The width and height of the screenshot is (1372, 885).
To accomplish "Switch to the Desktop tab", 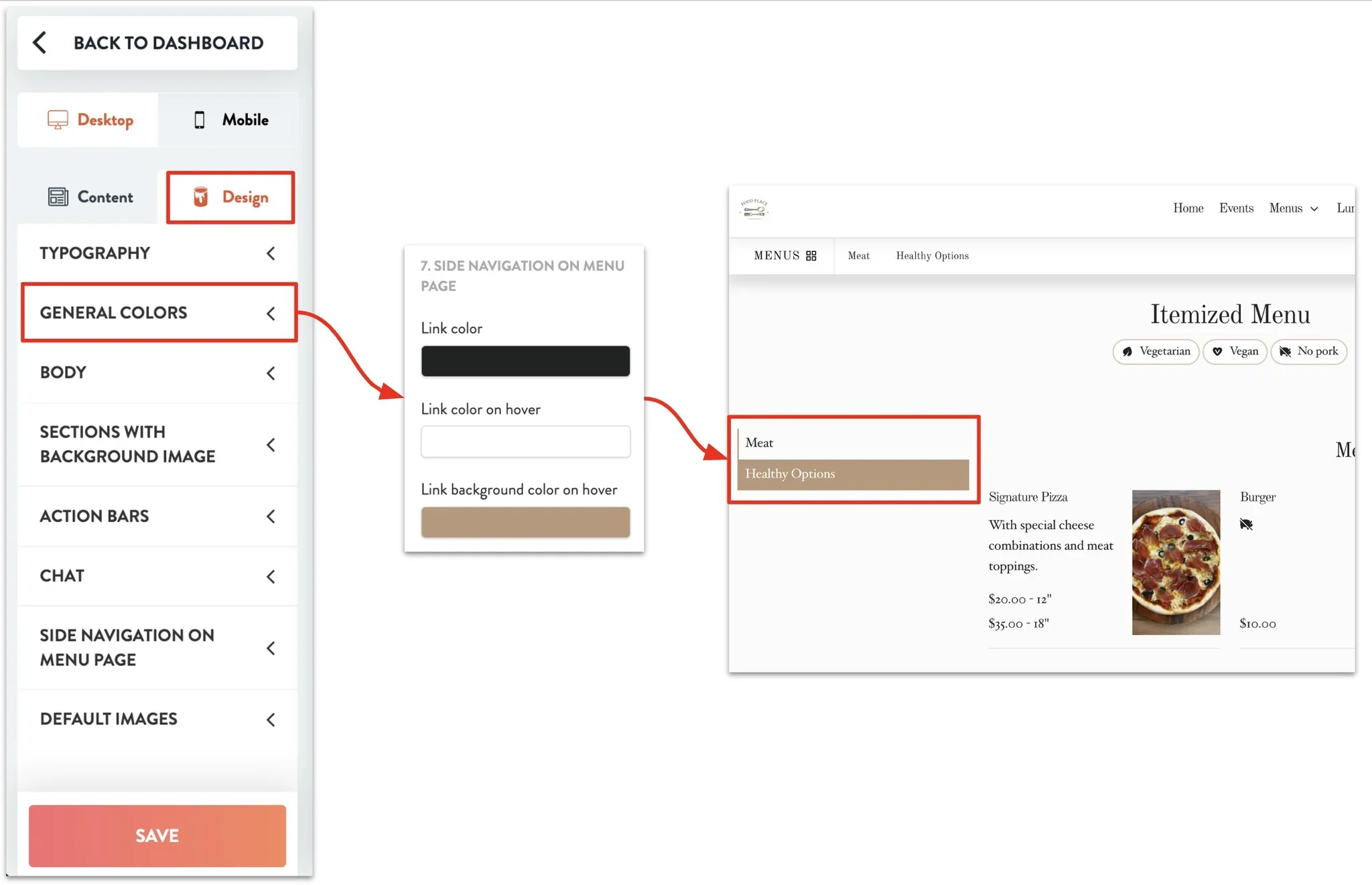I will point(88,120).
